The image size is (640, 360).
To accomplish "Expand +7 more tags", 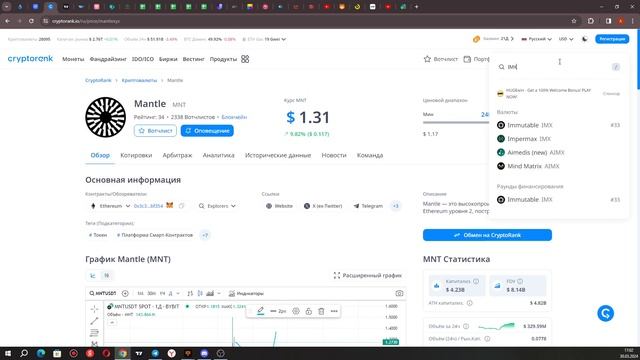I will (205, 235).
